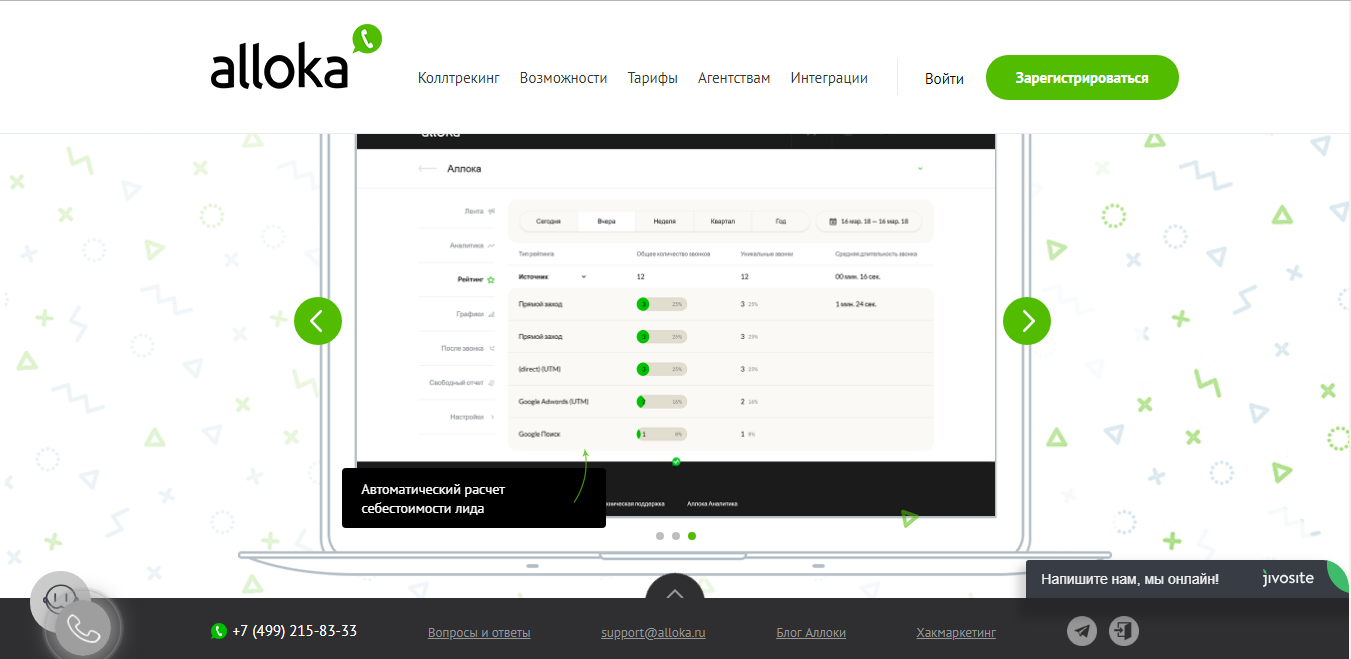1351x659 pixels.
Task: Select the third green carousel dot
Action: click(692, 536)
